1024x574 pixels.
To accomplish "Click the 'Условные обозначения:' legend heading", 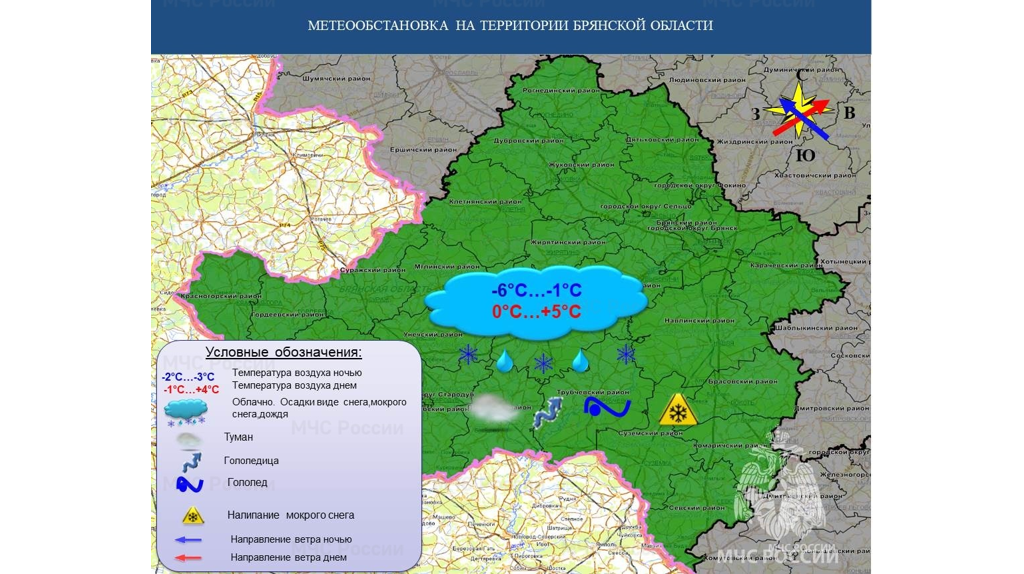I will click(x=283, y=353).
